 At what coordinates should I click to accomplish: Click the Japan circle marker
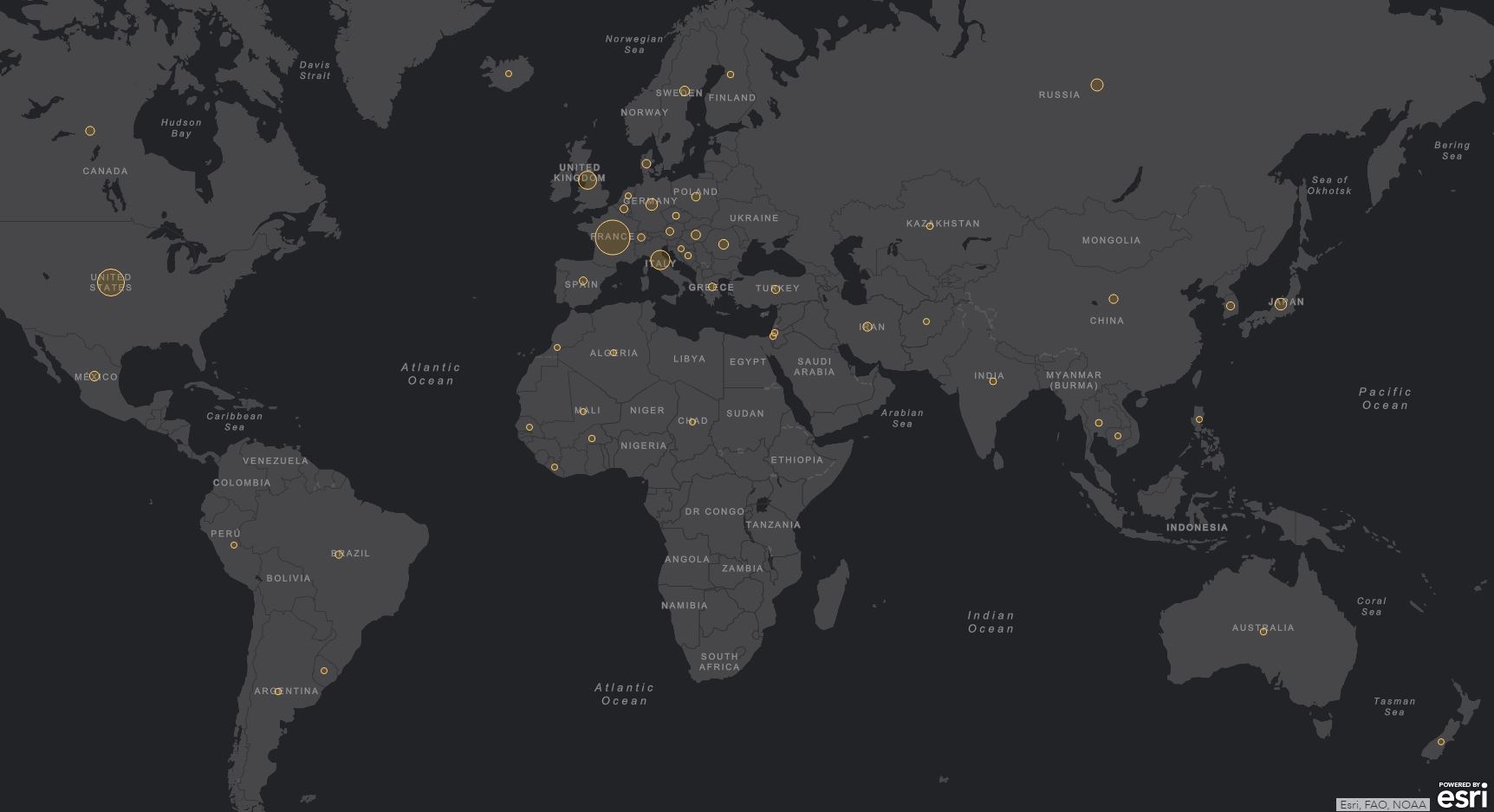pyautogui.click(x=1281, y=304)
